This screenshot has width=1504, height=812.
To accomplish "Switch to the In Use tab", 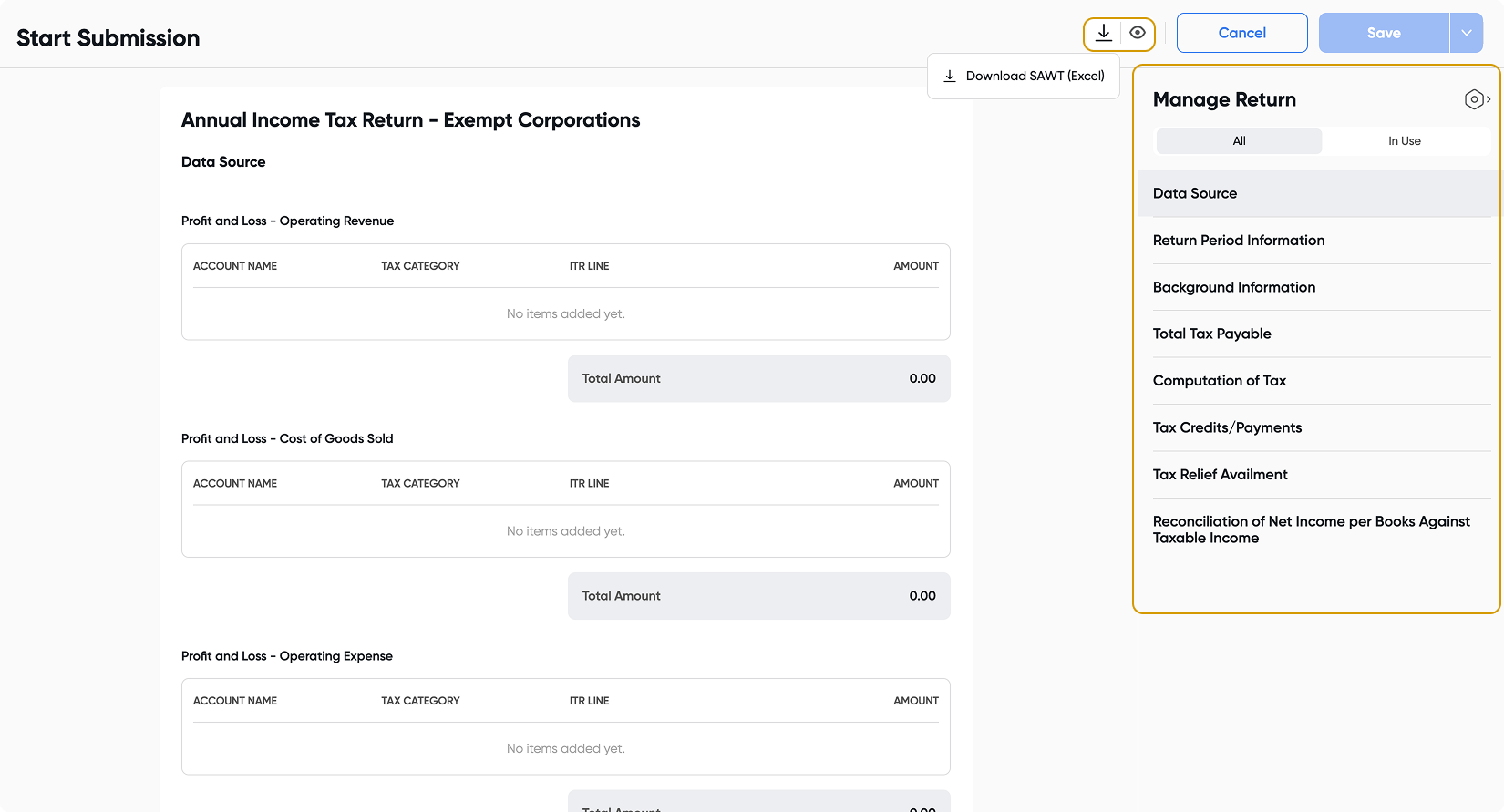I will (x=1404, y=141).
